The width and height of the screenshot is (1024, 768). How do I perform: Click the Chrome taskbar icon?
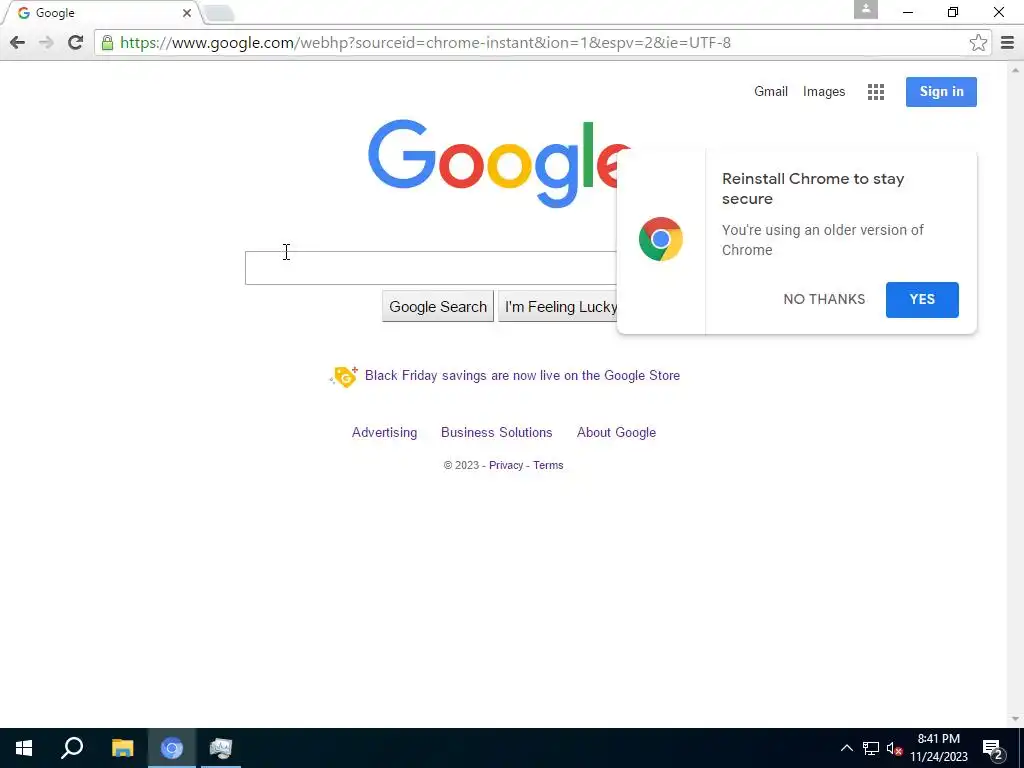172,748
